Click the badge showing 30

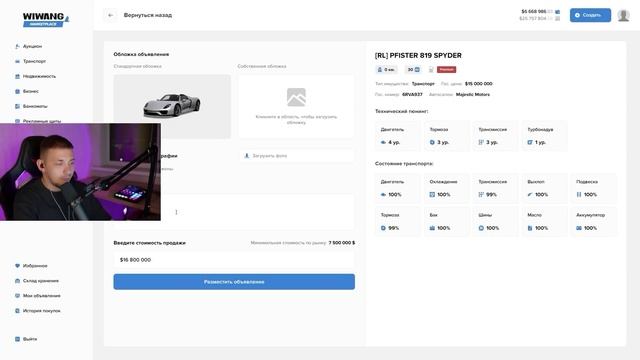(x=413, y=70)
